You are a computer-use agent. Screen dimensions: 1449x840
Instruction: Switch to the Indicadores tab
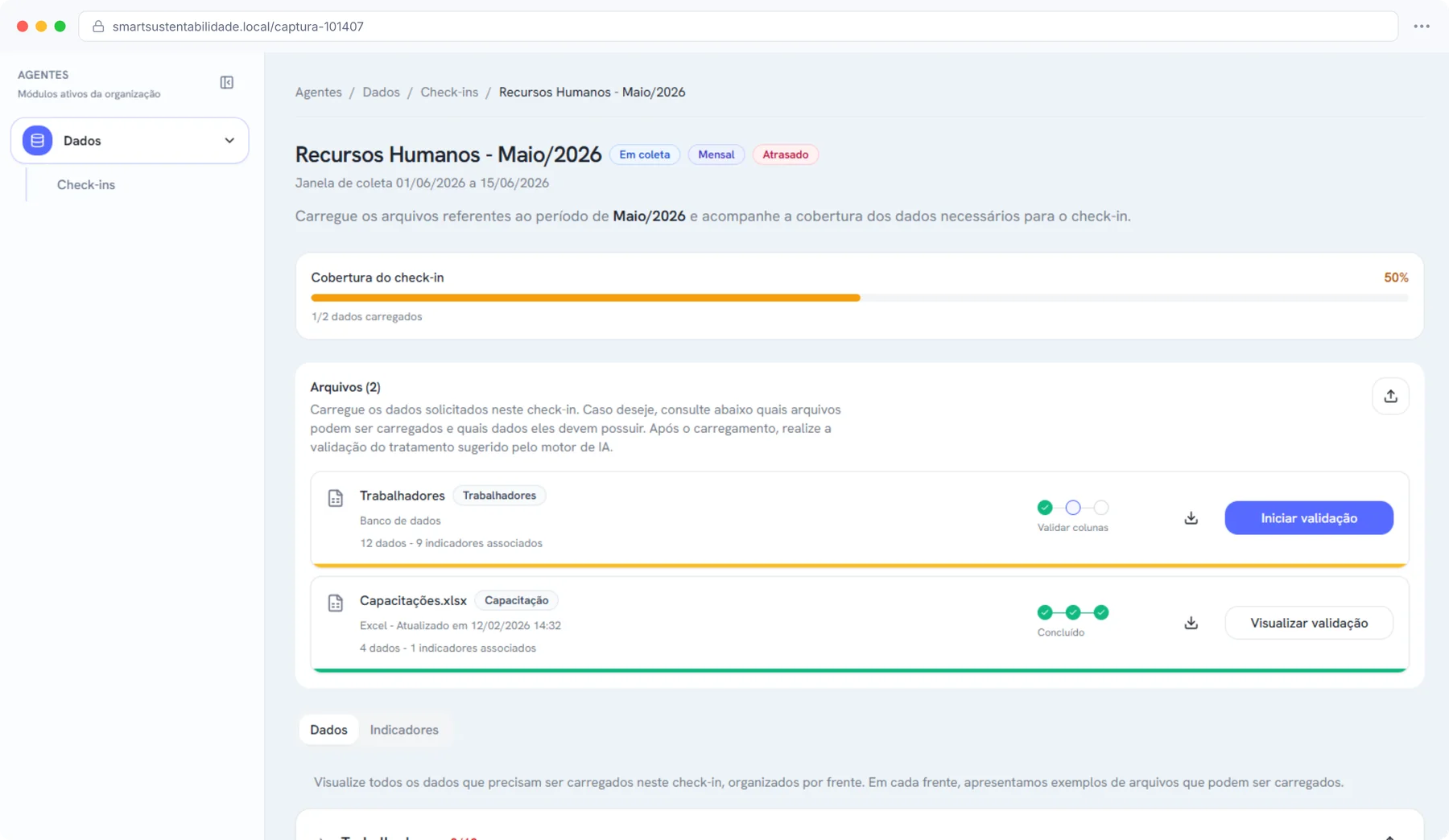point(404,730)
